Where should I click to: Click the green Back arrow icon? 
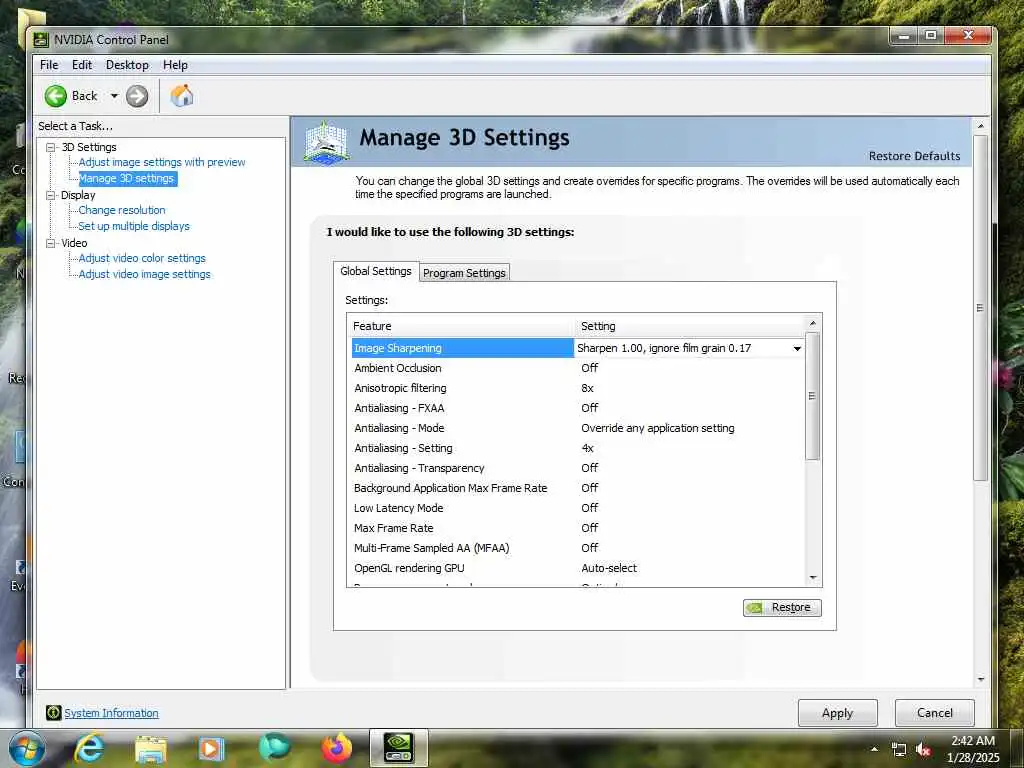tap(56, 96)
